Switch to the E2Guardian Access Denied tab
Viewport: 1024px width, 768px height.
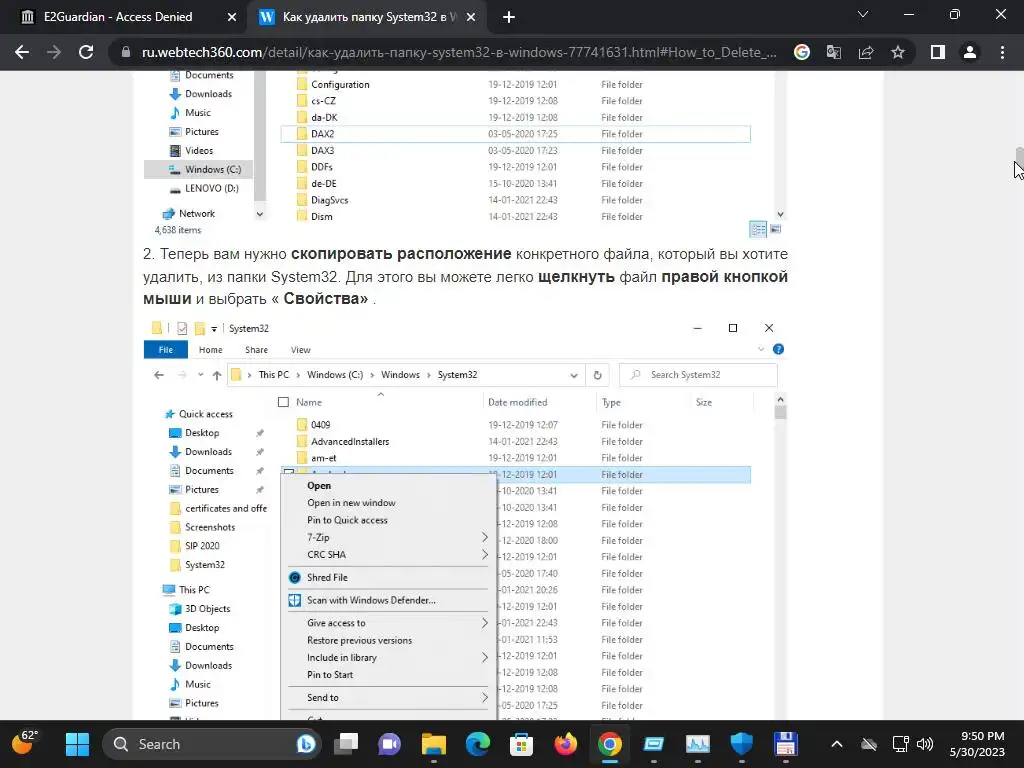point(118,17)
